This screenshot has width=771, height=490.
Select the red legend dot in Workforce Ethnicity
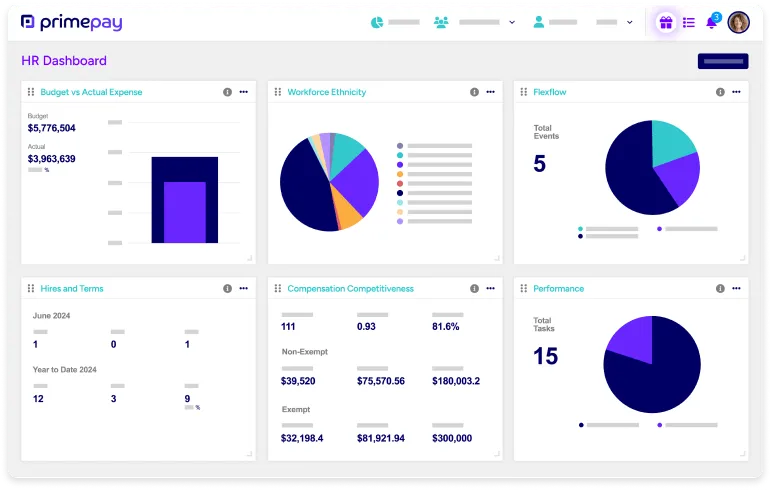[x=400, y=183]
